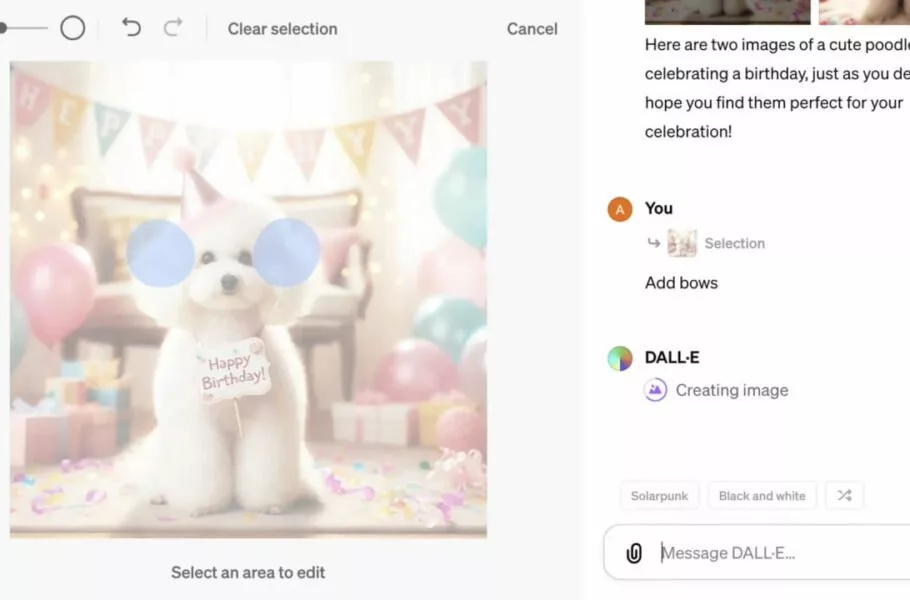Image resolution: width=910 pixels, height=600 pixels.
Task: Open the Selection thumbnail in the message
Action: [682, 243]
